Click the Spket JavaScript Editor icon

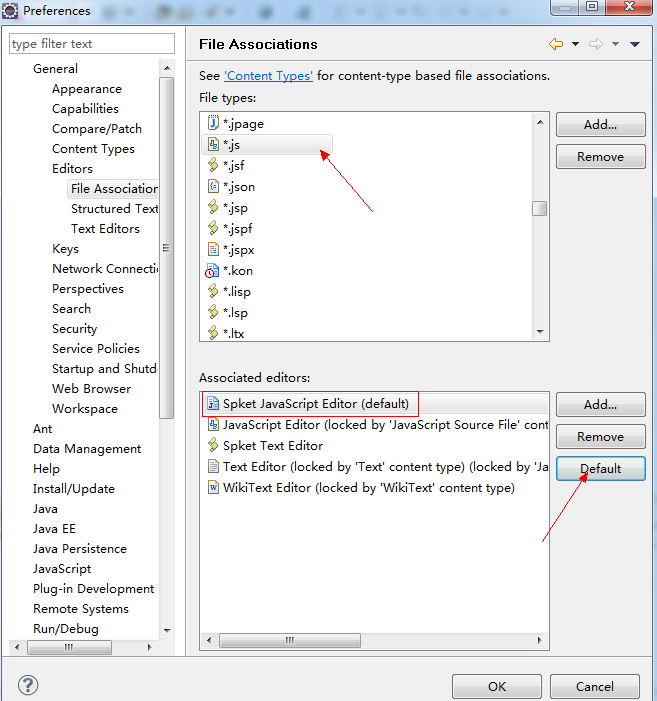pyautogui.click(x=213, y=403)
